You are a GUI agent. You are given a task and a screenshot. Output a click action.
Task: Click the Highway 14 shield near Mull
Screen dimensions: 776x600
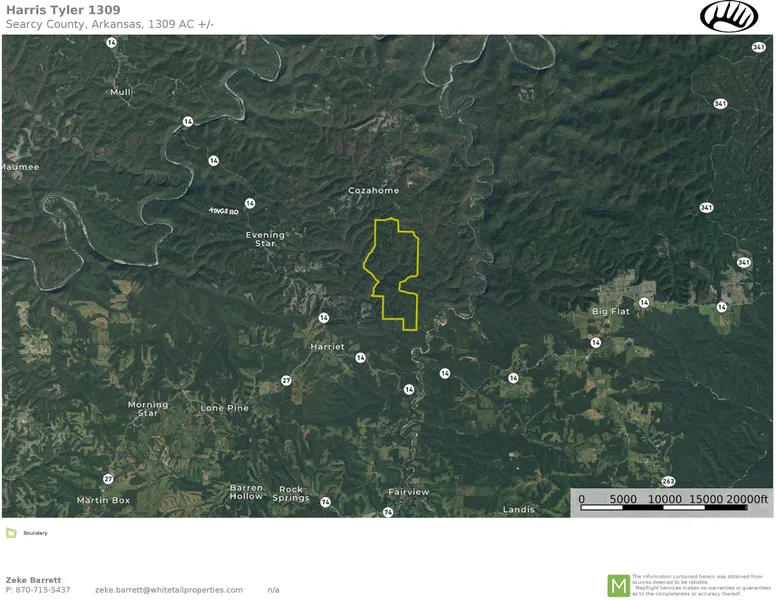pos(111,43)
